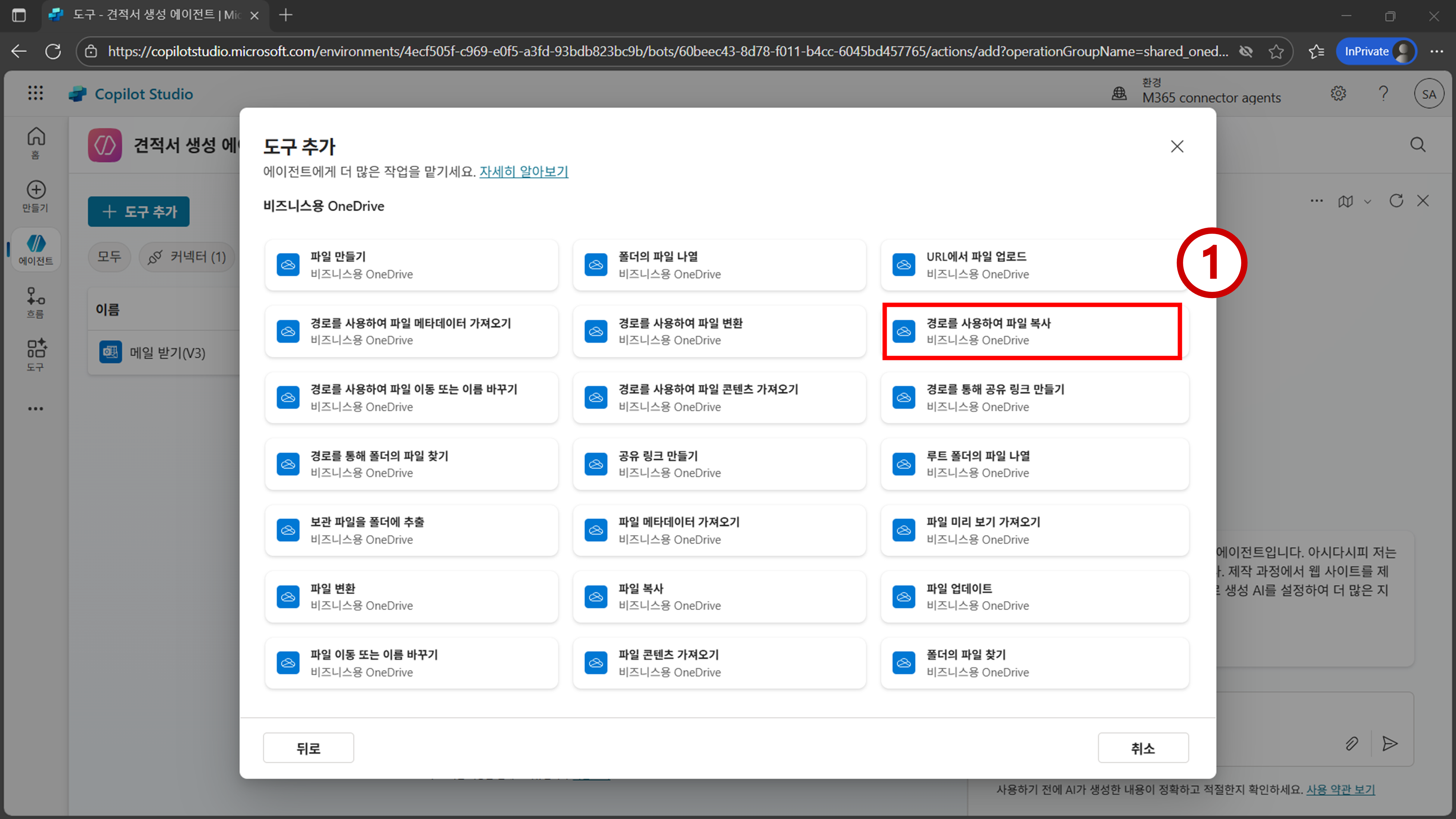Click the send arrow icon in chat

1390,744
